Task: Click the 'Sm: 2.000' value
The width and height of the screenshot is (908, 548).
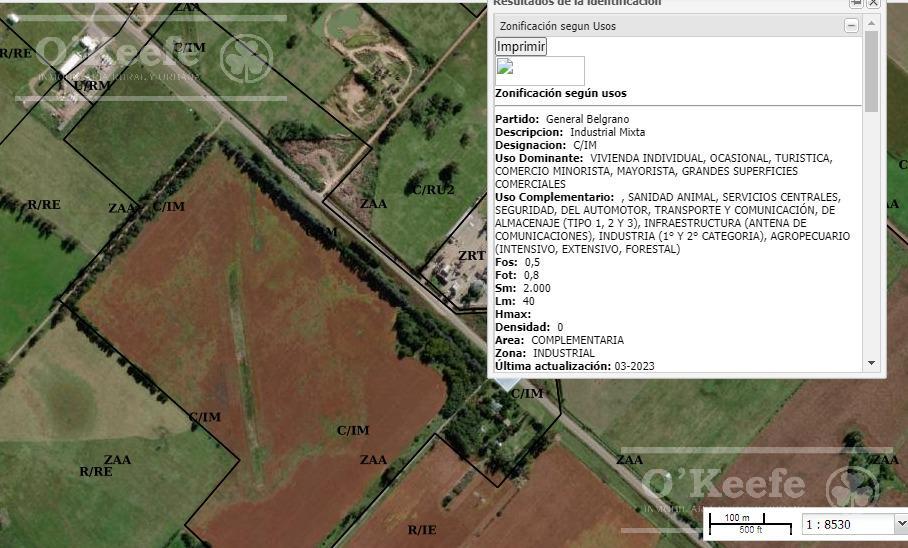Action: point(537,288)
